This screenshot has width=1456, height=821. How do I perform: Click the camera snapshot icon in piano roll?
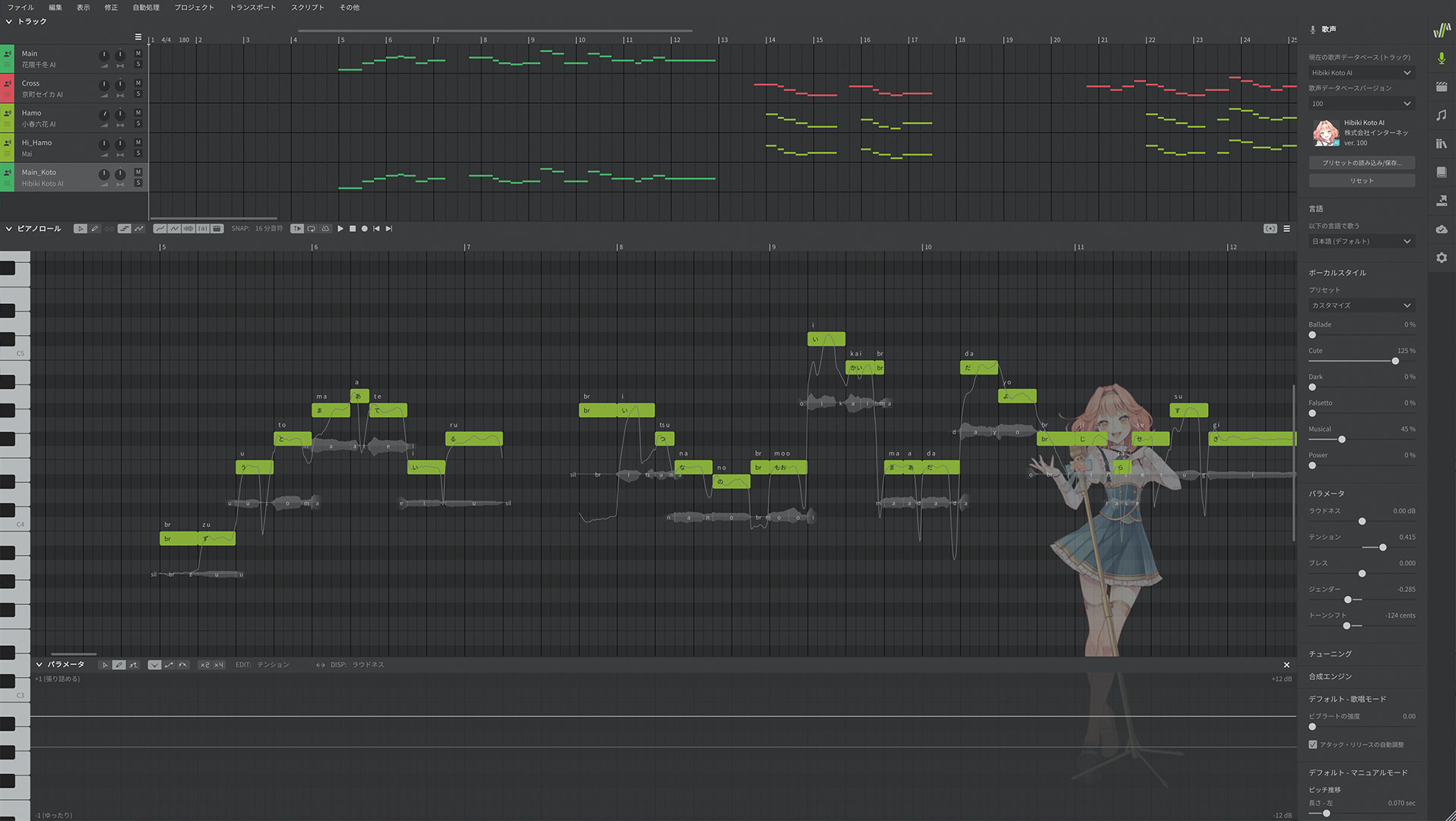[1270, 229]
